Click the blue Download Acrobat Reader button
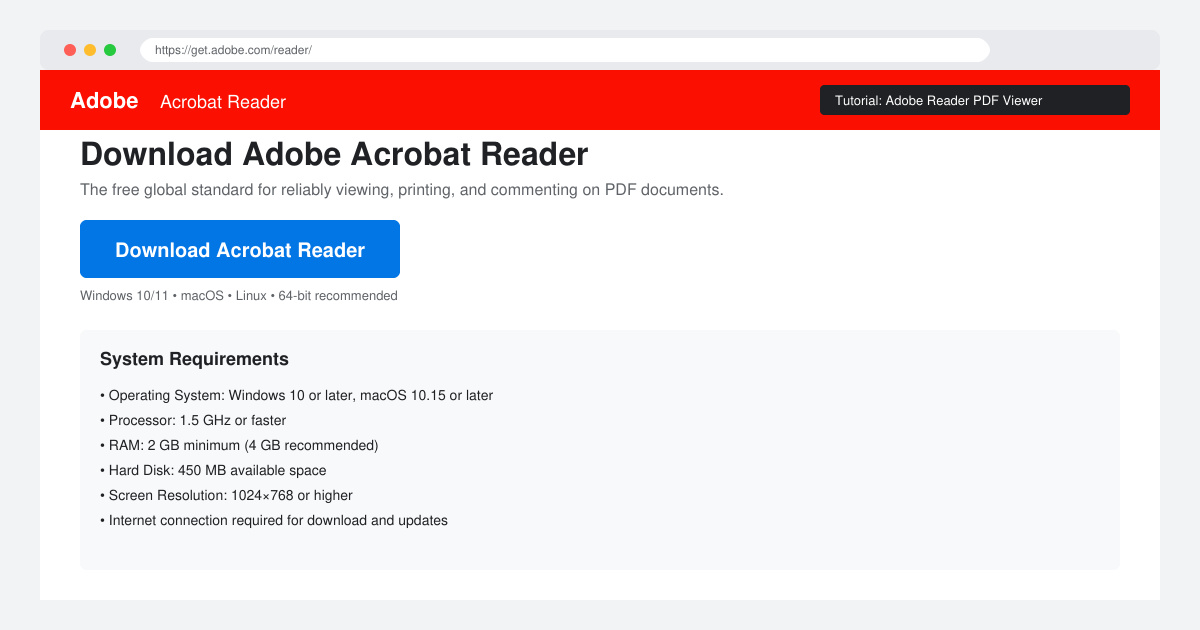Screen dimensions: 1200x630 pos(240,249)
